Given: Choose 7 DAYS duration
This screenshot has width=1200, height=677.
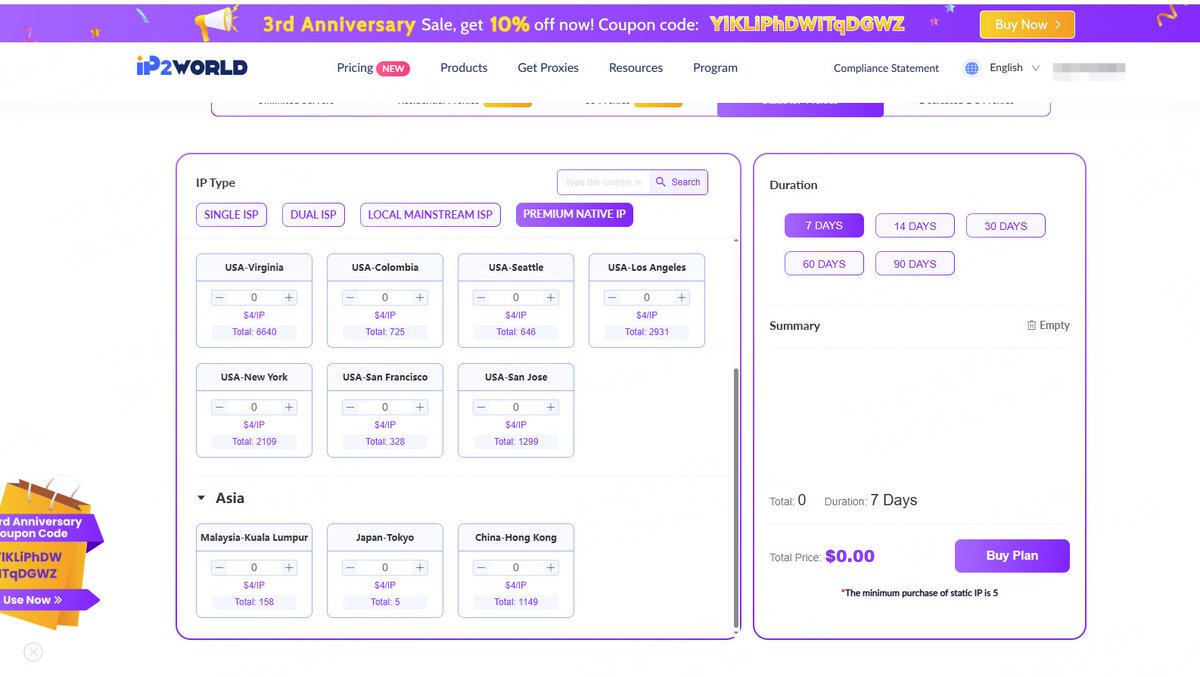Looking at the screenshot, I should click(824, 226).
